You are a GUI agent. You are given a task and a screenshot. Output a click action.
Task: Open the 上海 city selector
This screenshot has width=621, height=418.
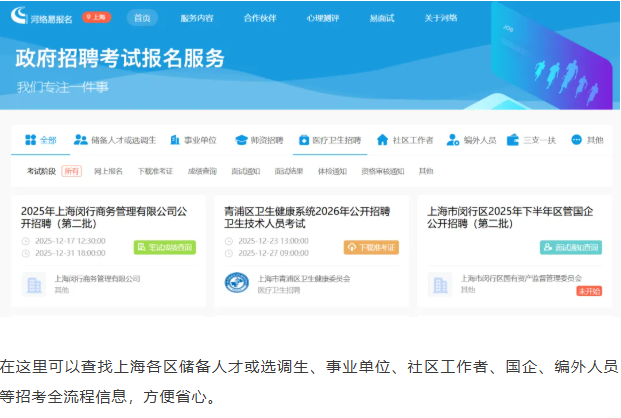[95, 17]
